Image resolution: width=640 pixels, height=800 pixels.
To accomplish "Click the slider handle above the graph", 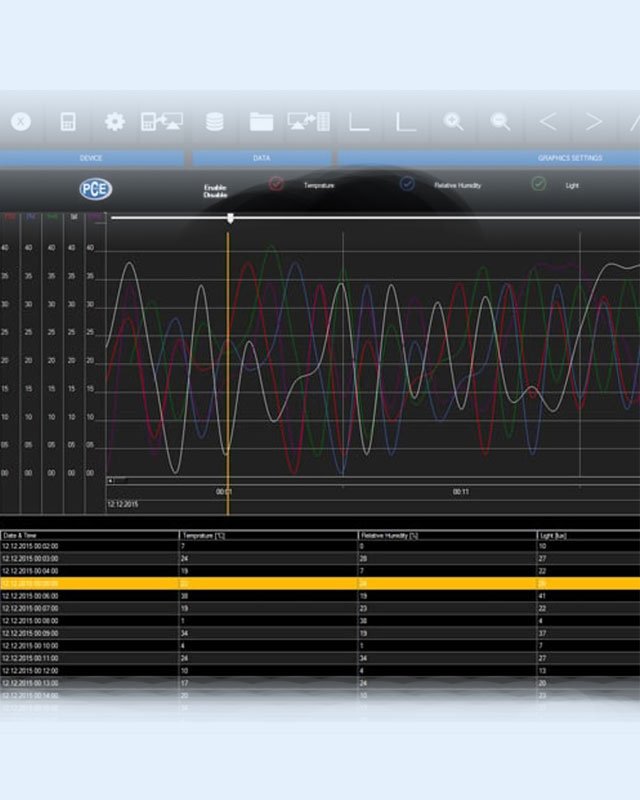I will (230, 218).
